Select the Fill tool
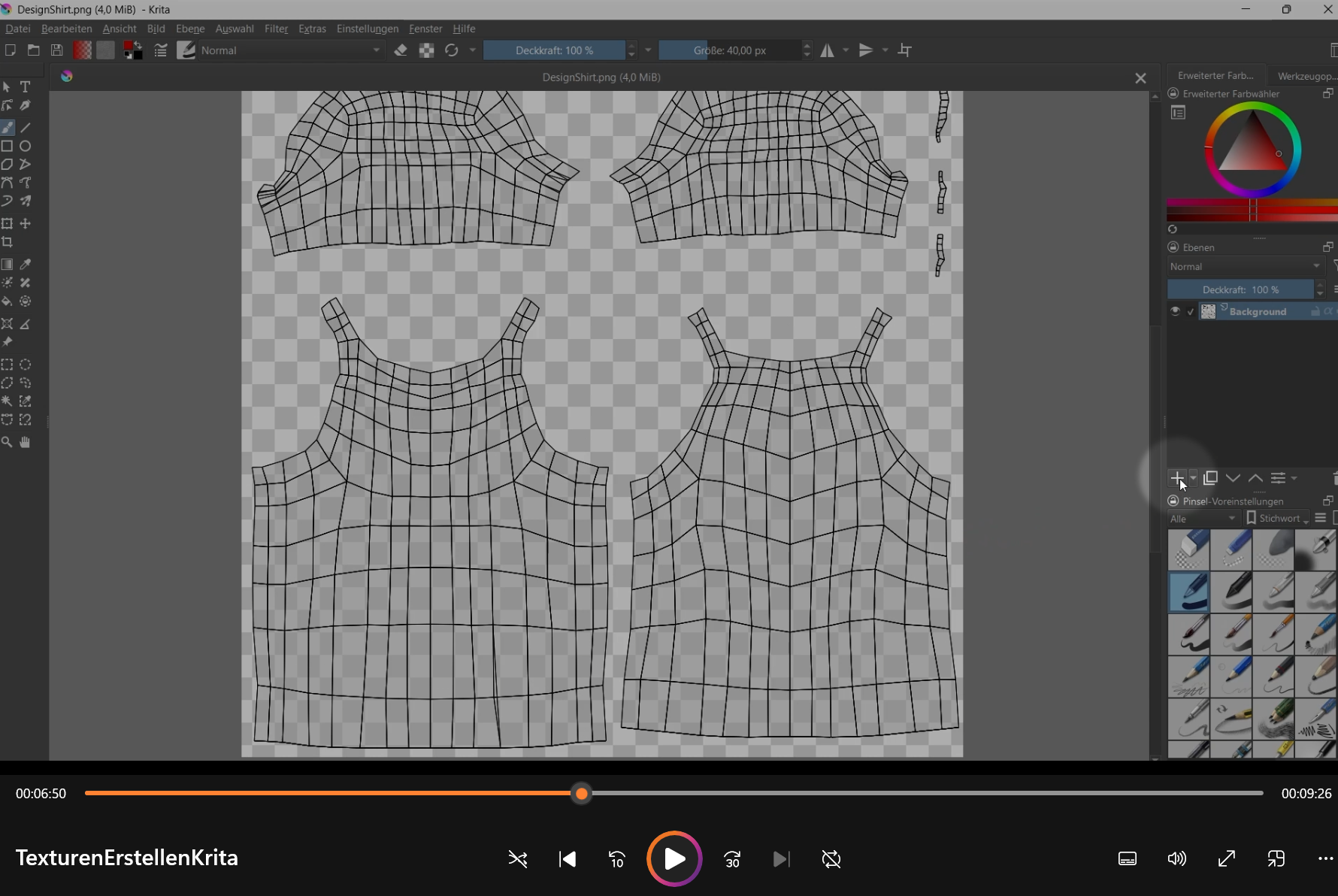1338x896 pixels. [8, 301]
